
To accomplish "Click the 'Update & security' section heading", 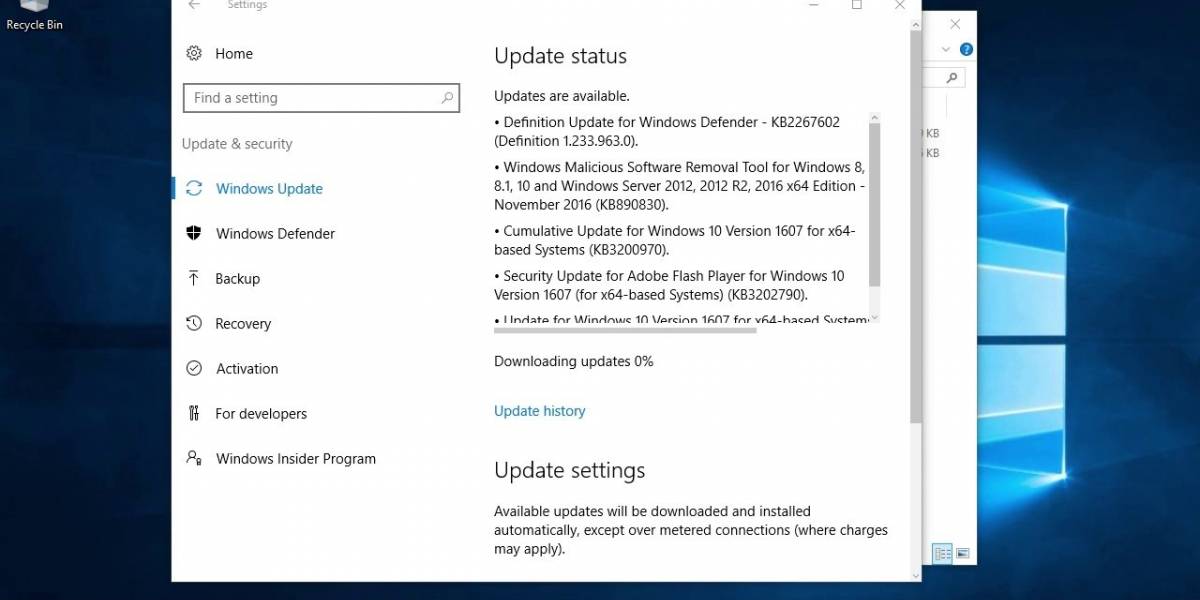I will click(x=237, y=144).
